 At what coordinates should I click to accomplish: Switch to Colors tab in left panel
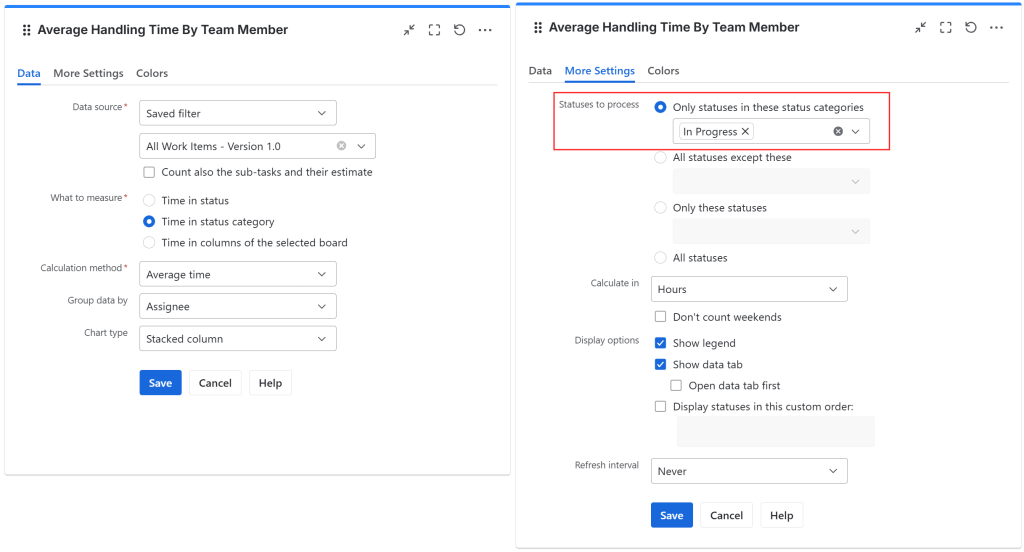(152, 73)
